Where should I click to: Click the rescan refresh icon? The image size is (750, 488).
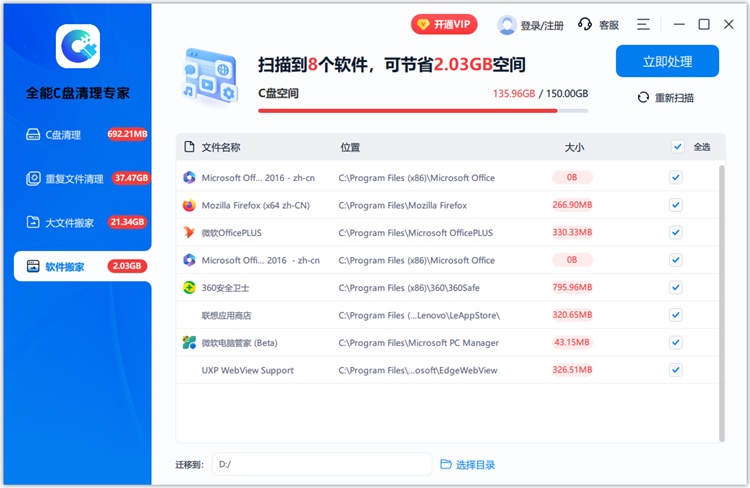coord(643,98)
